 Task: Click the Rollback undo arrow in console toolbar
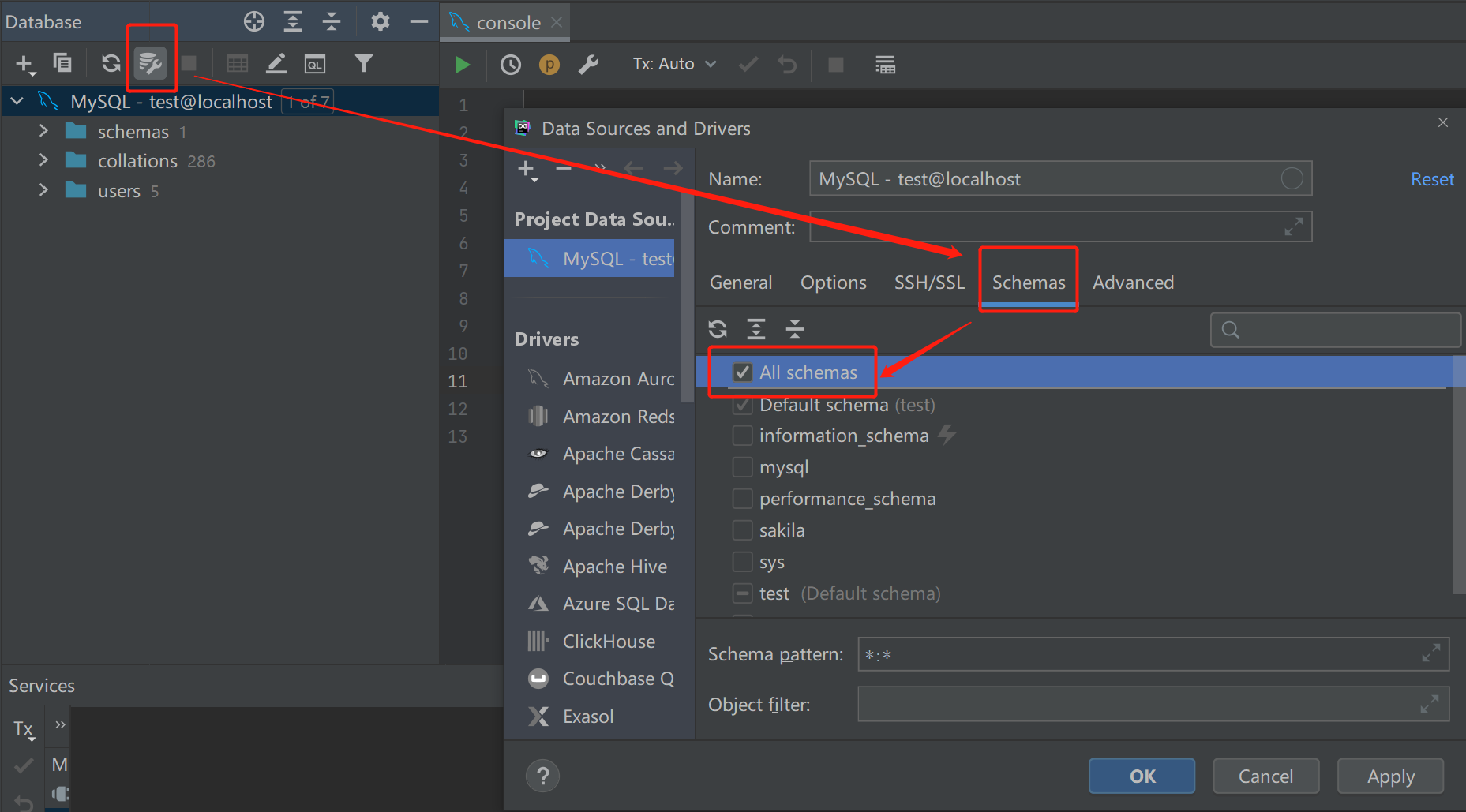(787, 65)
